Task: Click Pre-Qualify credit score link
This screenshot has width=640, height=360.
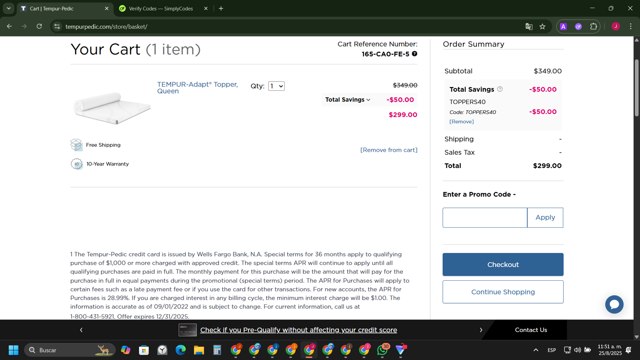Action: tap(298, 330)
